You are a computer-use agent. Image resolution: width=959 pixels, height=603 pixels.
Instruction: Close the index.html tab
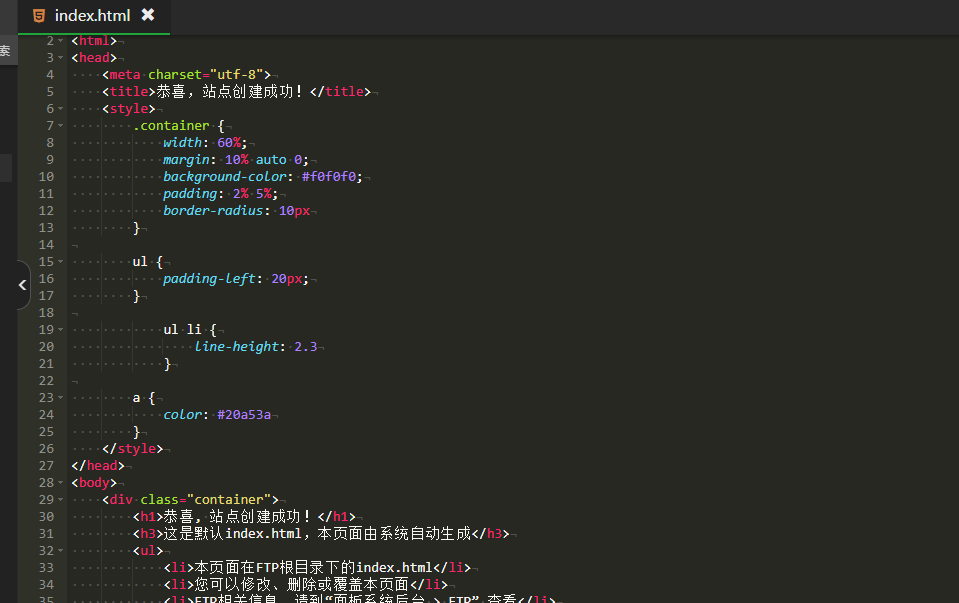pyautogui.click(x=148, y=15)
